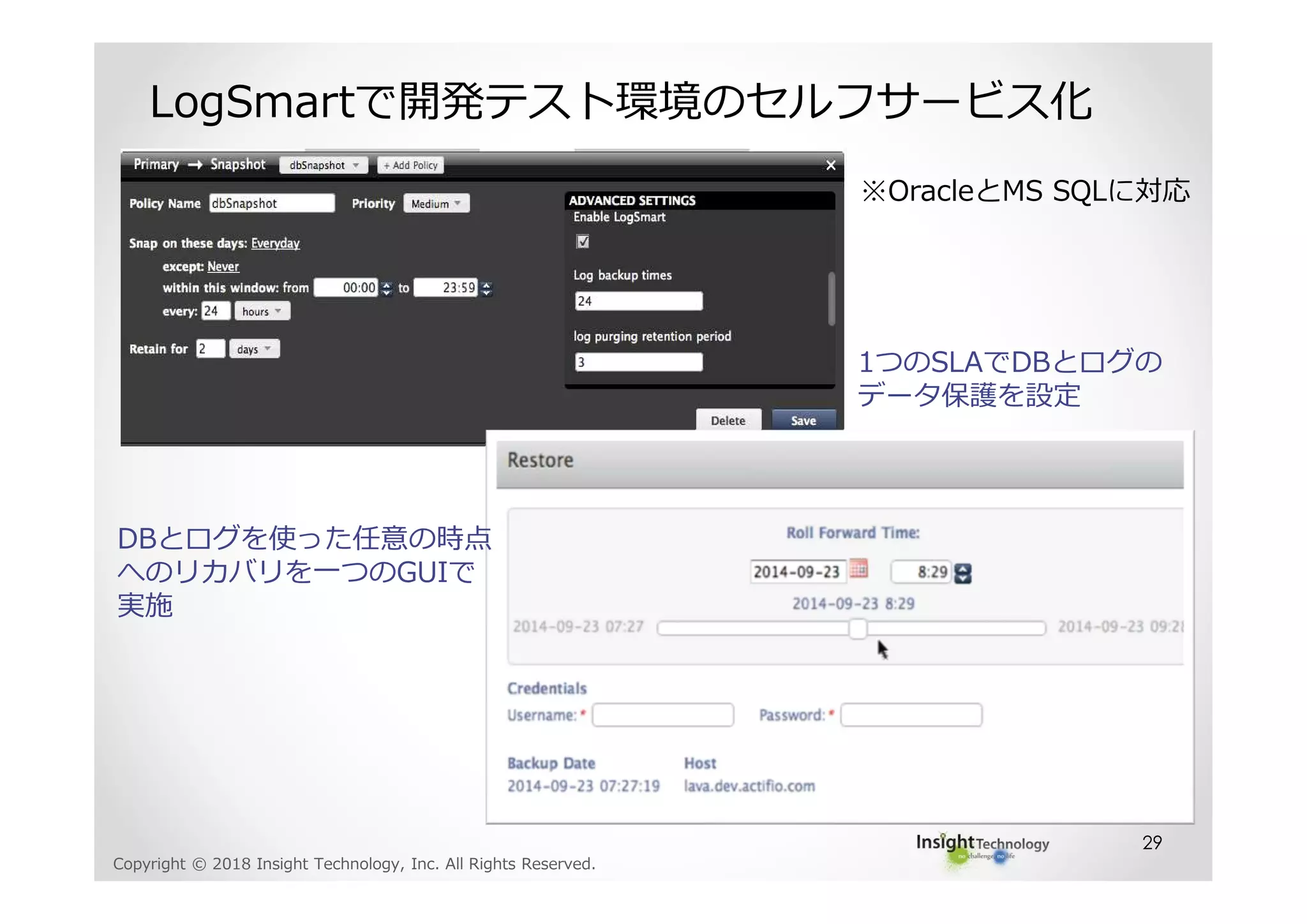
Task: Click the stepper beside the 00:00 start time
Action: tap(387, 288)
